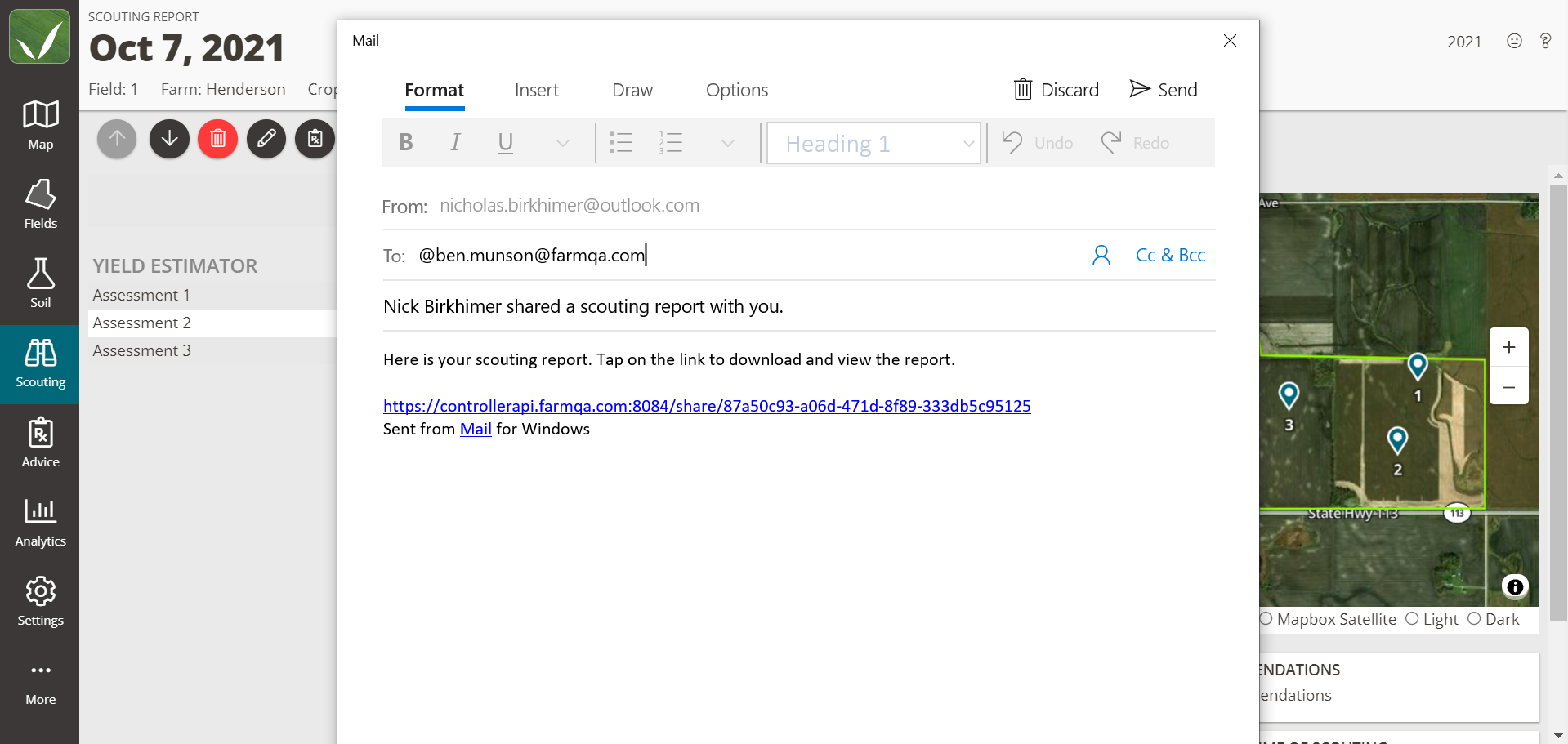Image resolution: width=1568 pixels, height=744 pixels.
Task: Open the Analytics section in sidebar
Action: (x=40, y=523)
